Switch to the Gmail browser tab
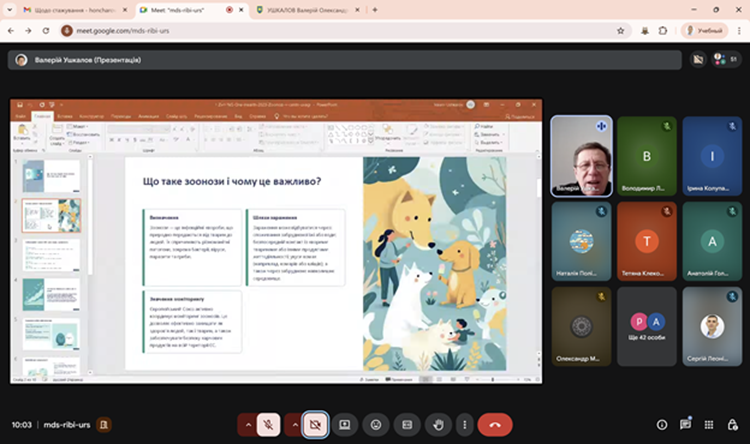 pyautogui.click(x=70, y=9)
